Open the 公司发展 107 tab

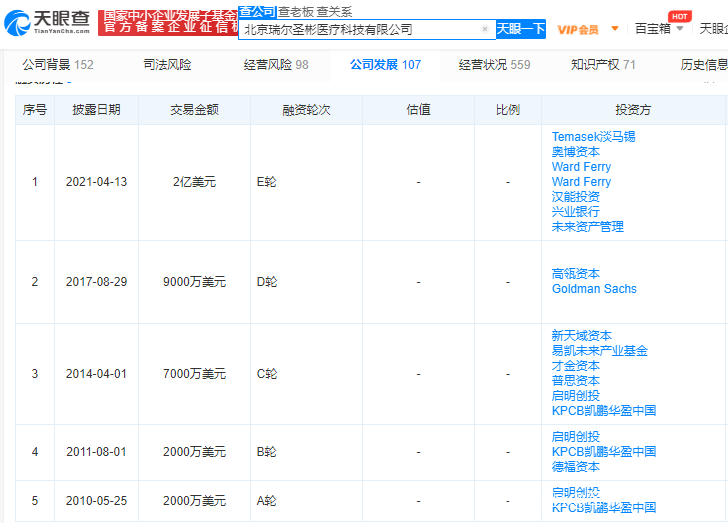385,65
